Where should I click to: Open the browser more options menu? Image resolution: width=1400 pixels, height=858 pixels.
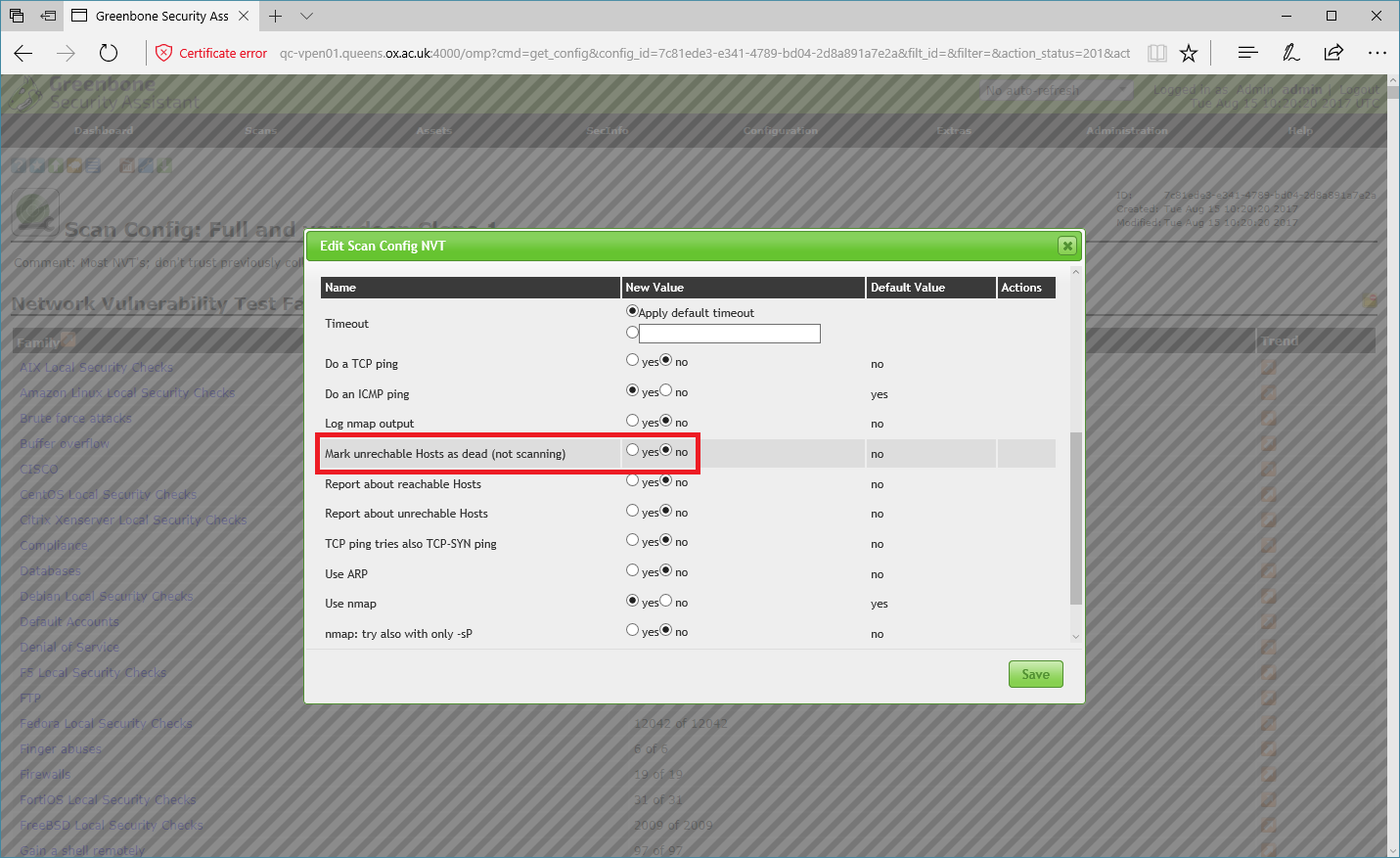(1377, 53)
